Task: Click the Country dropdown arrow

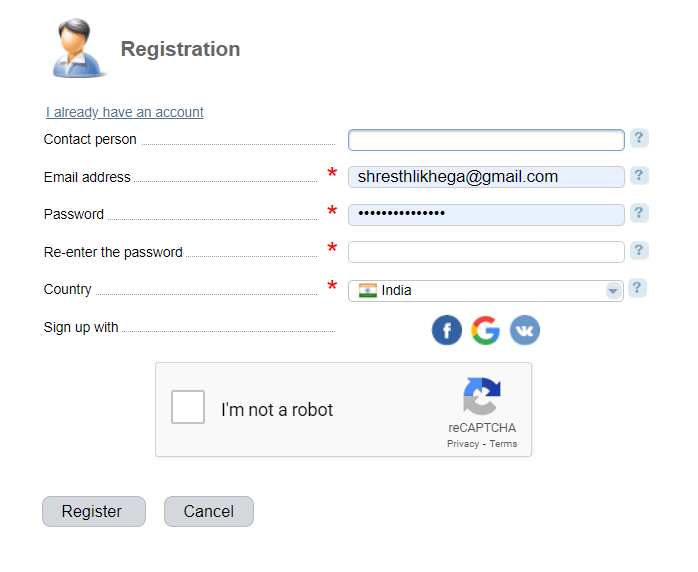Action: [x=613, y=291]
